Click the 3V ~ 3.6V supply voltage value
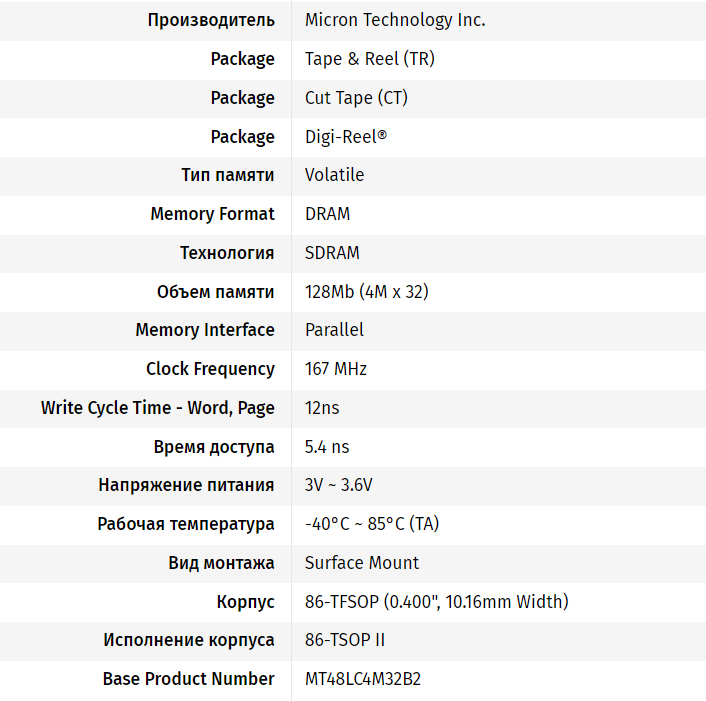 pos(338,486)
